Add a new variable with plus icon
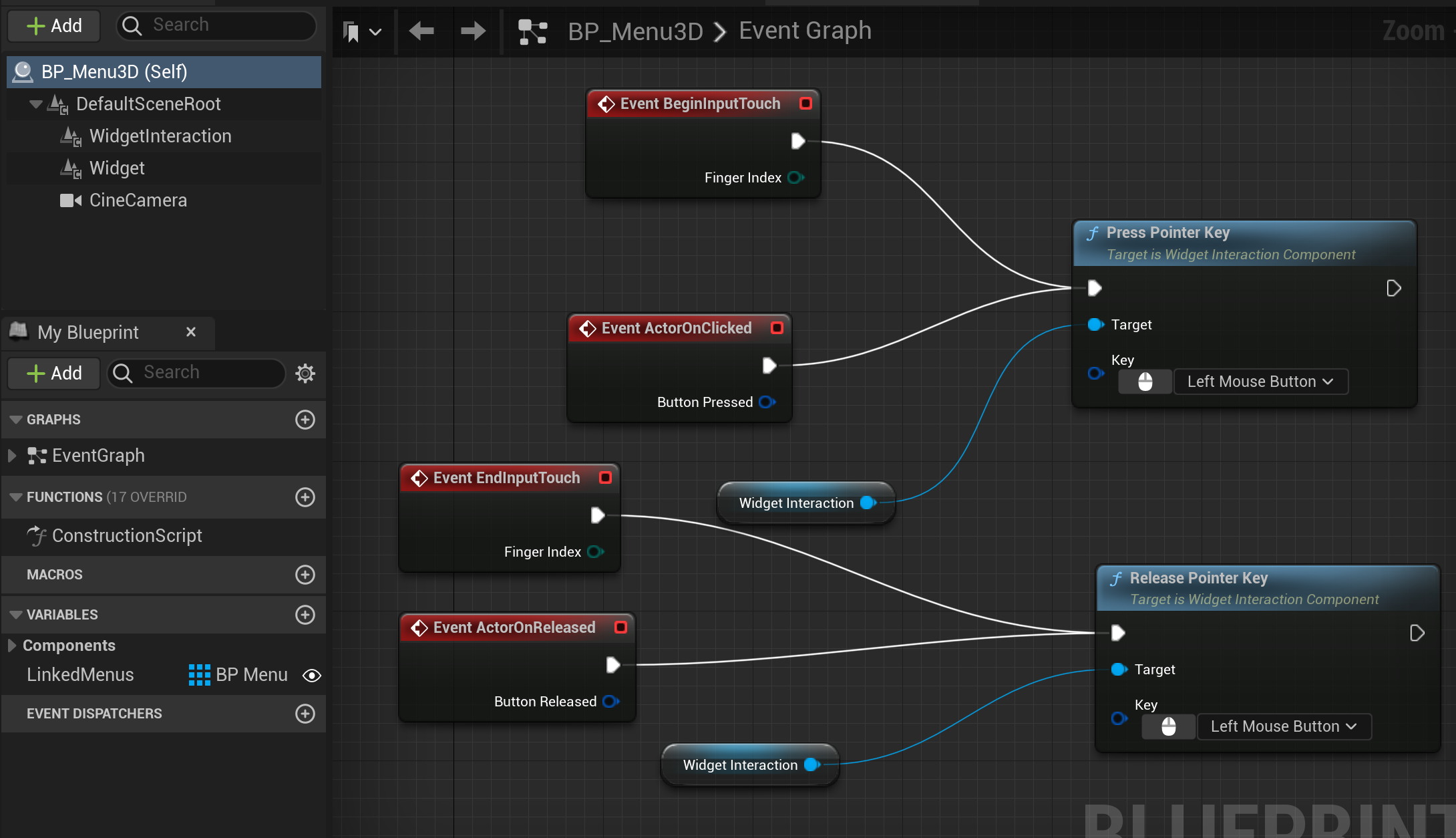The height and width of the screenshot is (838, 1456). (305, 615)
